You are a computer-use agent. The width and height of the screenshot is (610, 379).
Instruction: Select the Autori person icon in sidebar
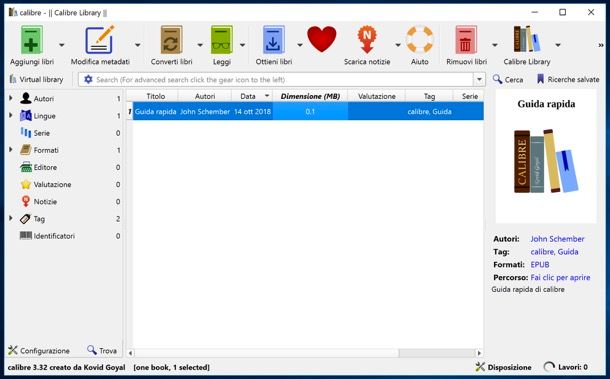(26, 98)
